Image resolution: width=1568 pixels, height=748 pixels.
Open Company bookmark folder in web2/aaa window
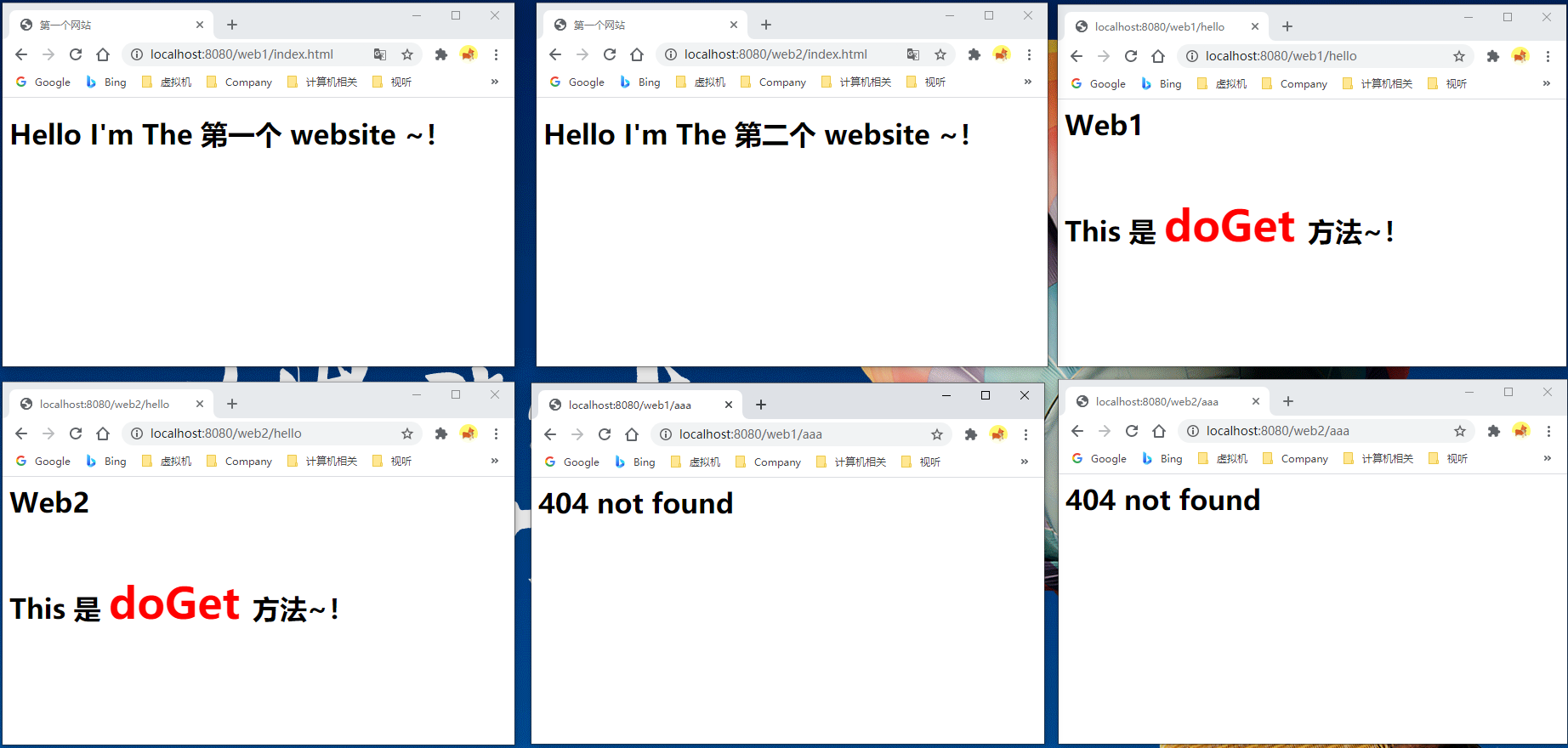[1296, 458]
